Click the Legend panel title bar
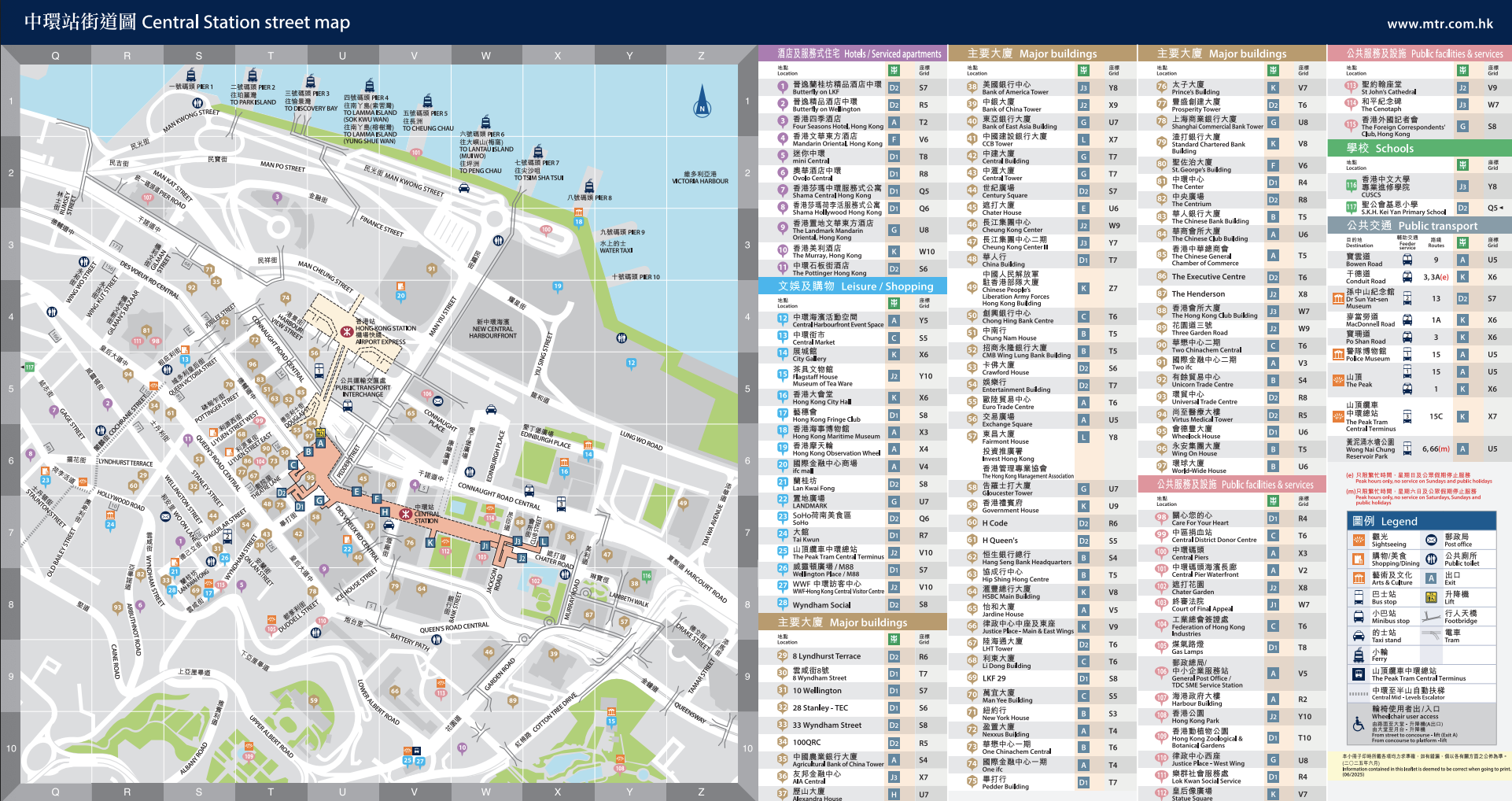Screen dimensions: 1512x801 pos(1421,521)
